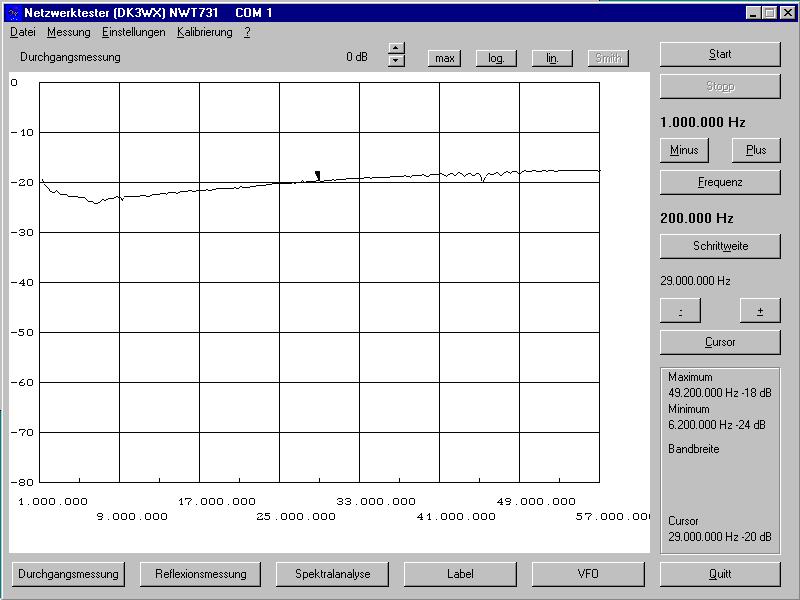Click the Start measurement button
800x600 pixels.
pyautogui.click(x=719, y=54)
